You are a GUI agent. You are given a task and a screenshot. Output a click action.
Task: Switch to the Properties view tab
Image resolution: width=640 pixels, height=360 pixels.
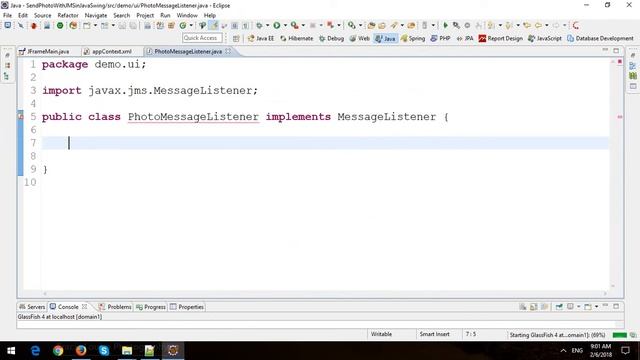[x=187, y=307]
